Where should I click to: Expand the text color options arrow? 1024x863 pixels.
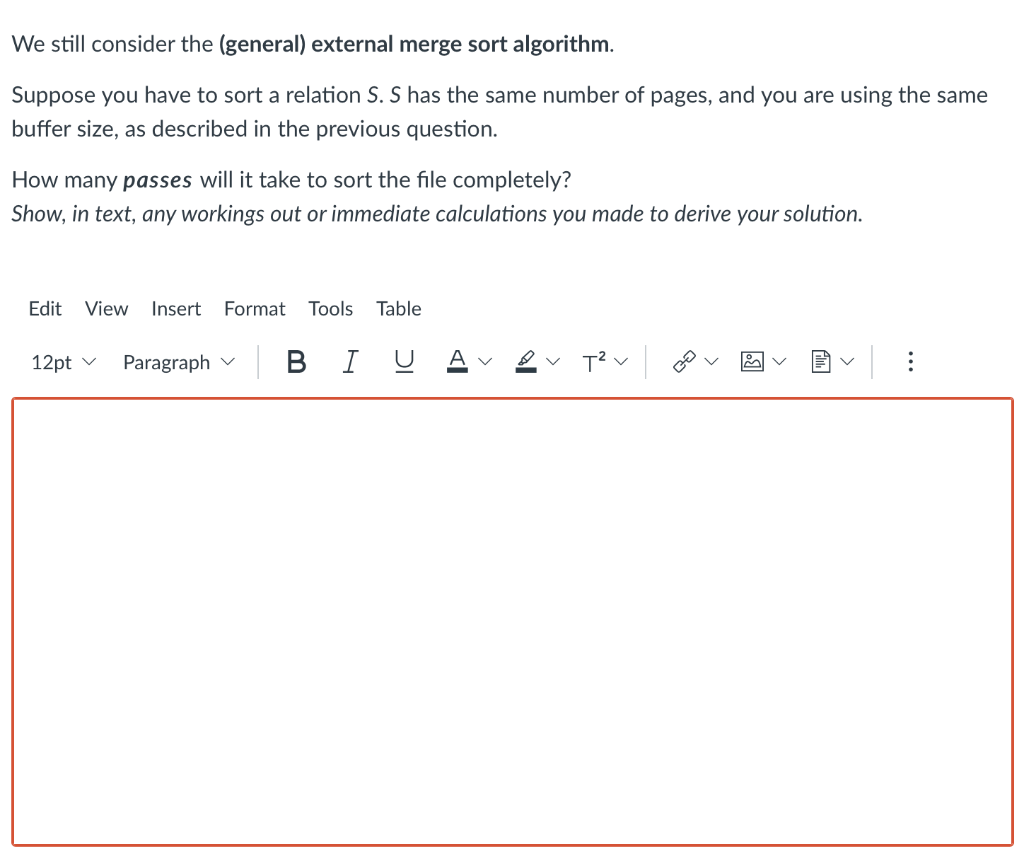pyautogui.click(x=485, y=361)
